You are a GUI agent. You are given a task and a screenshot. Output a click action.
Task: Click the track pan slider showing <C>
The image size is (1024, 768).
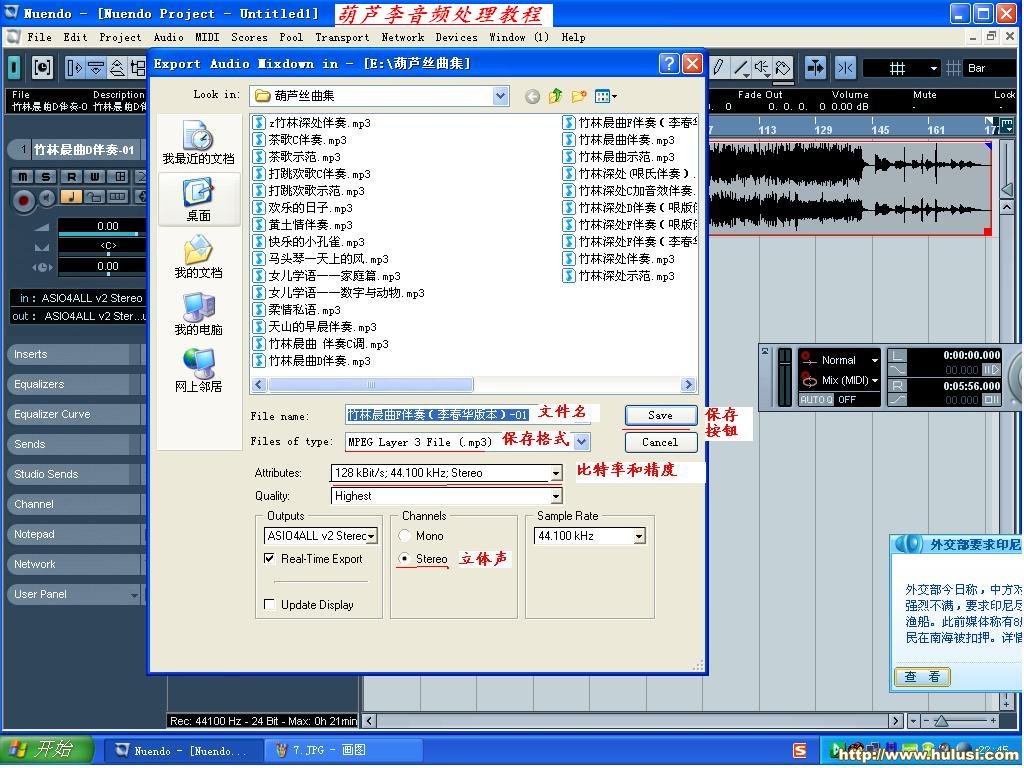(102, 246)
